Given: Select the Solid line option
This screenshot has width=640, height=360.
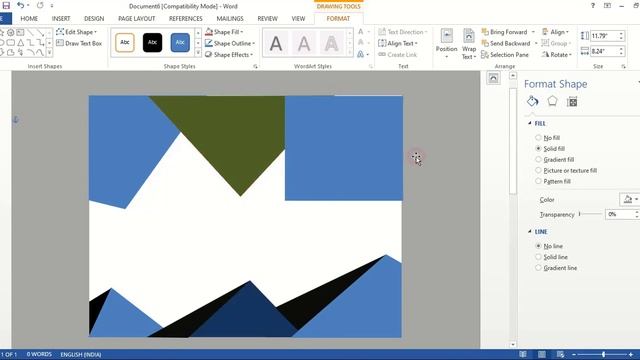Looking at the screenshot, I should [x=551, y=257].
